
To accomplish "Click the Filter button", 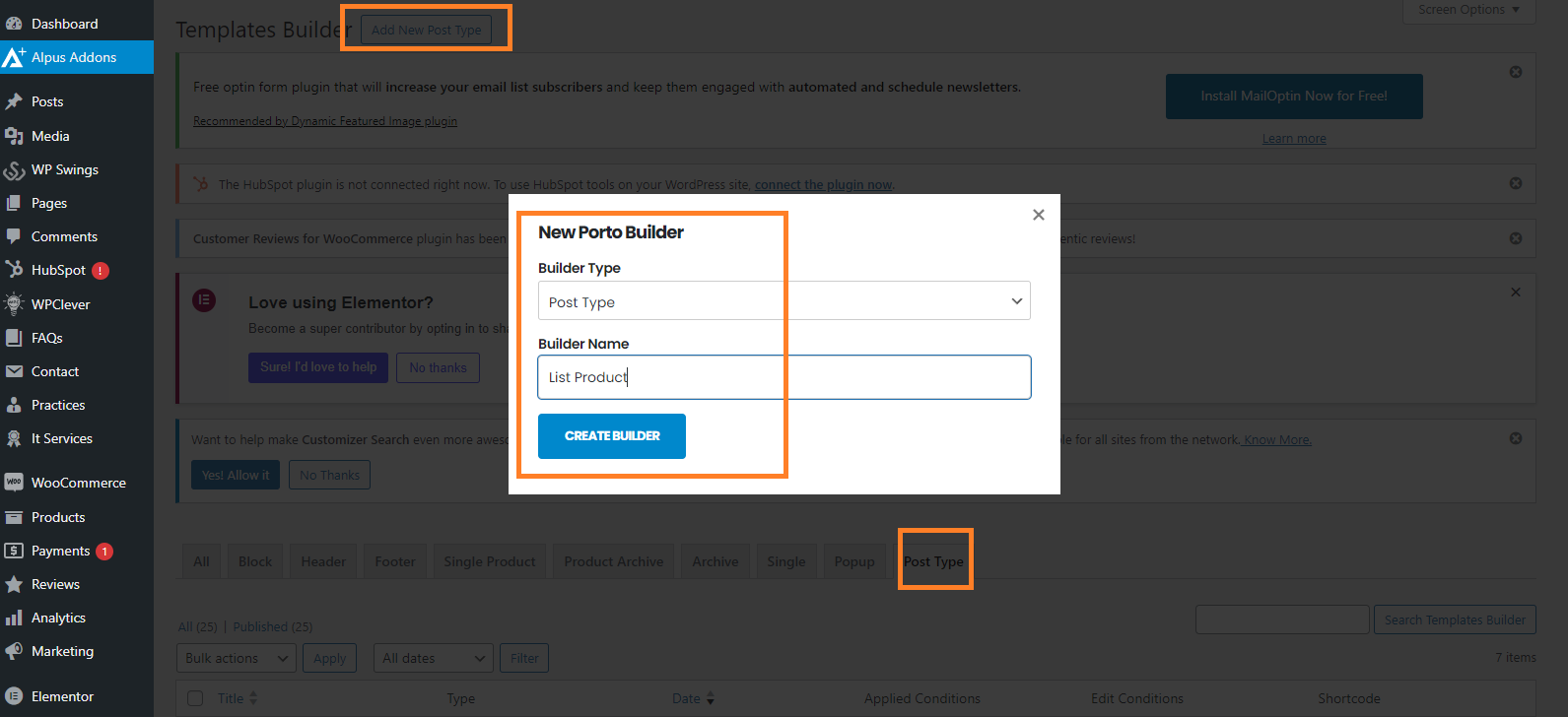I will [524, 658].
